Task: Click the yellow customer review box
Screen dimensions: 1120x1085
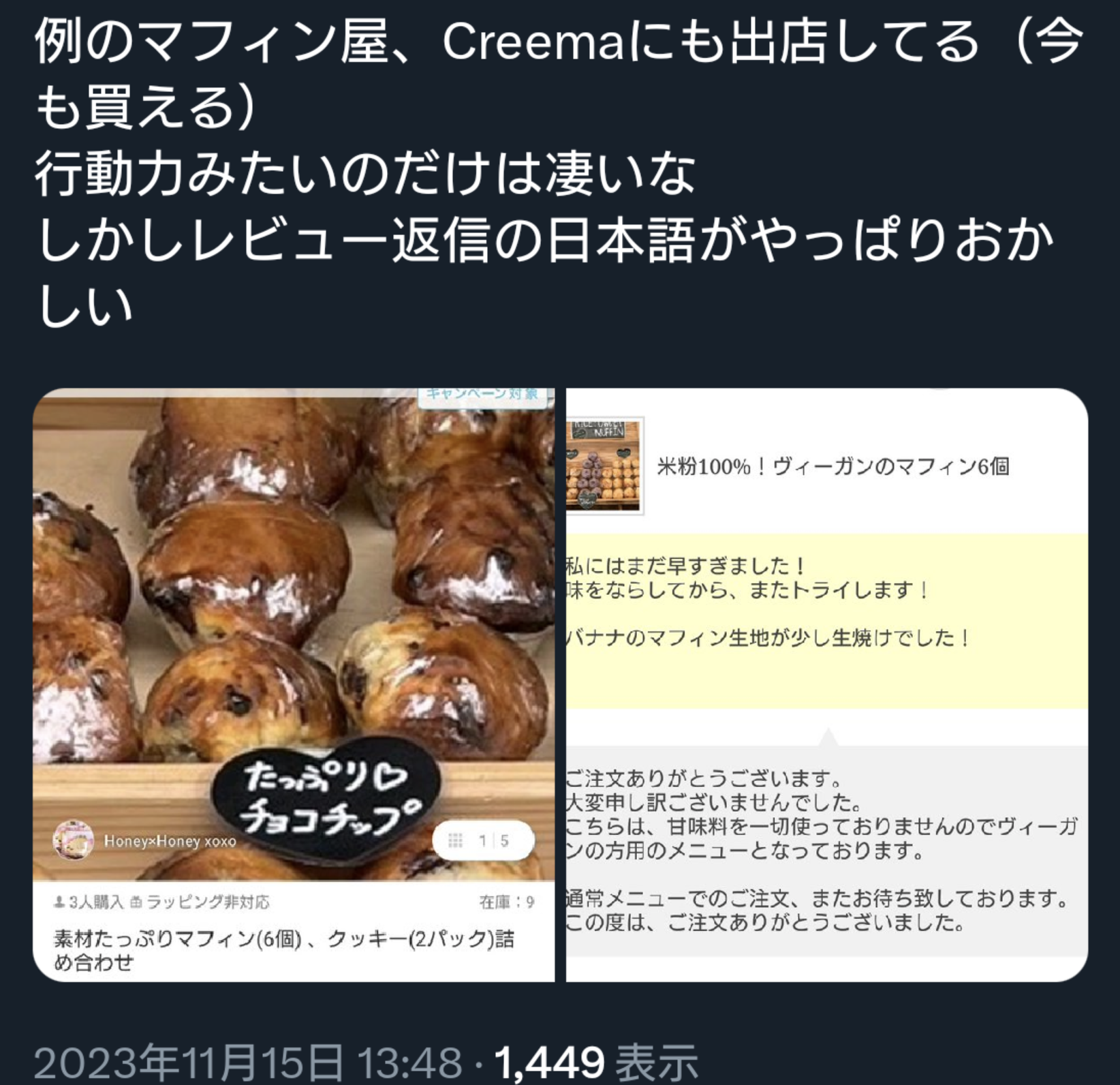Action: click(x=827, y=622)
